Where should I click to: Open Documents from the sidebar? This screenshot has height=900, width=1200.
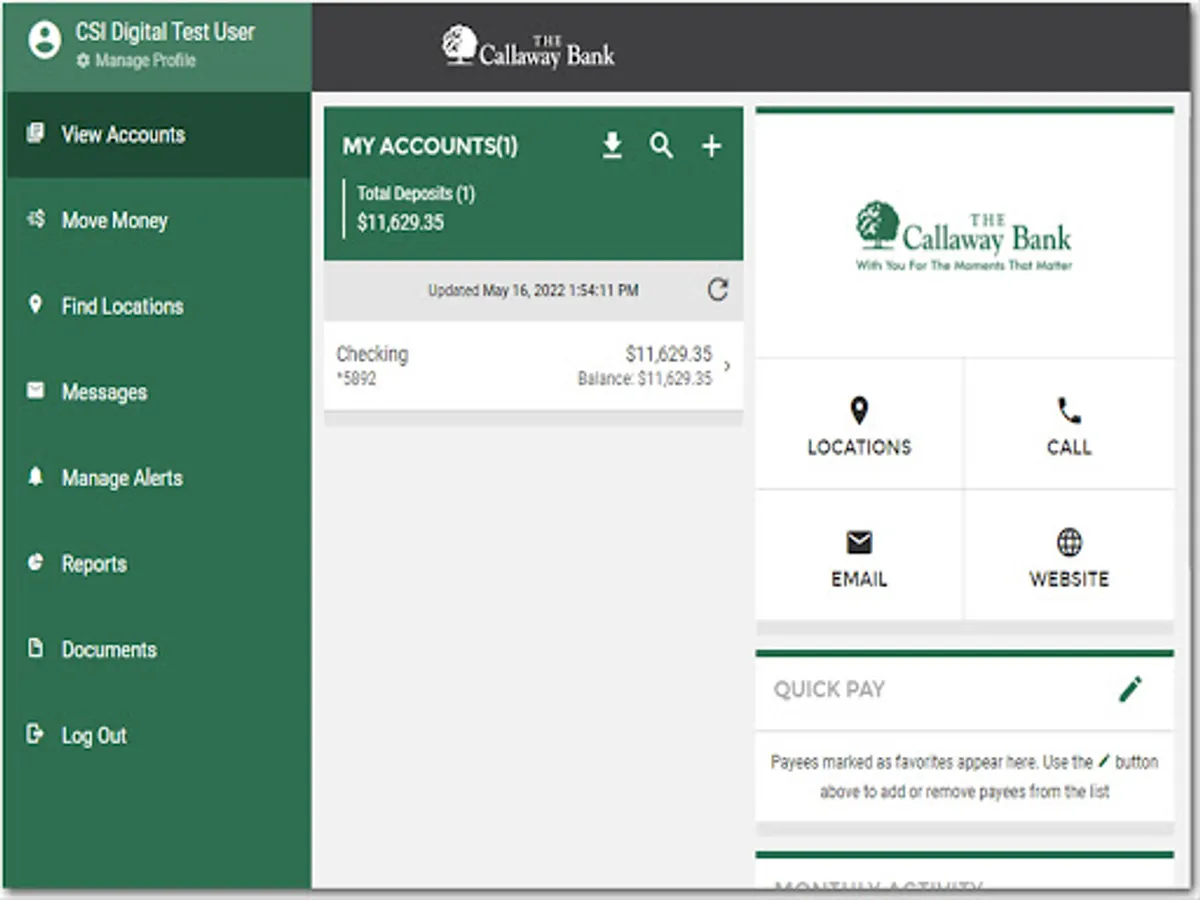[x=159, y=650]
